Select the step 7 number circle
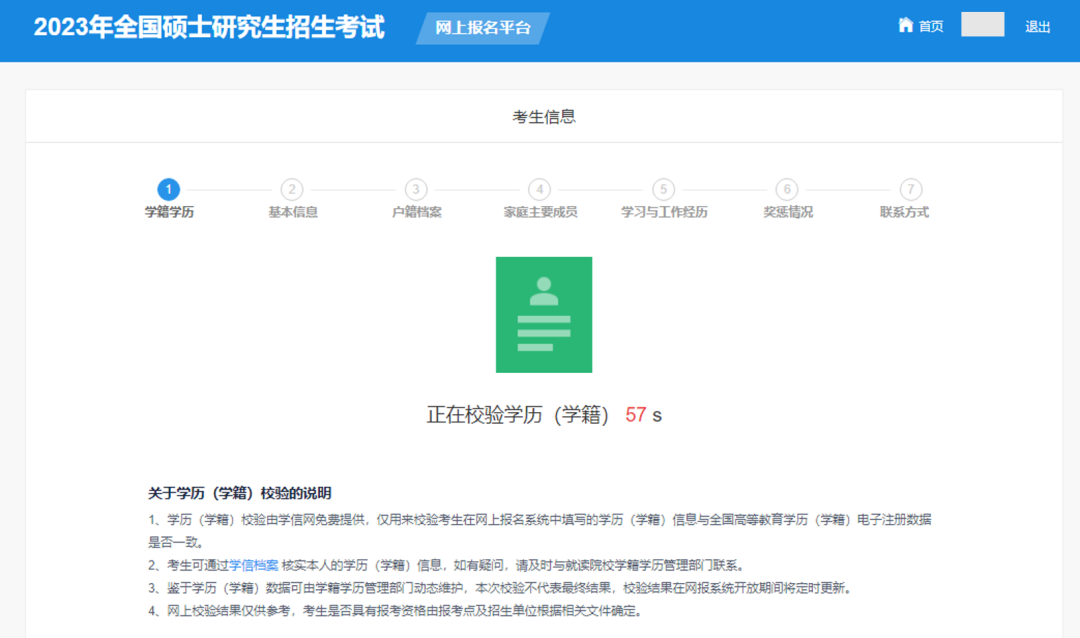Image resolution: width=1080 pixels, height=638 pixels. pyautogui.click(x=910, y=190)
